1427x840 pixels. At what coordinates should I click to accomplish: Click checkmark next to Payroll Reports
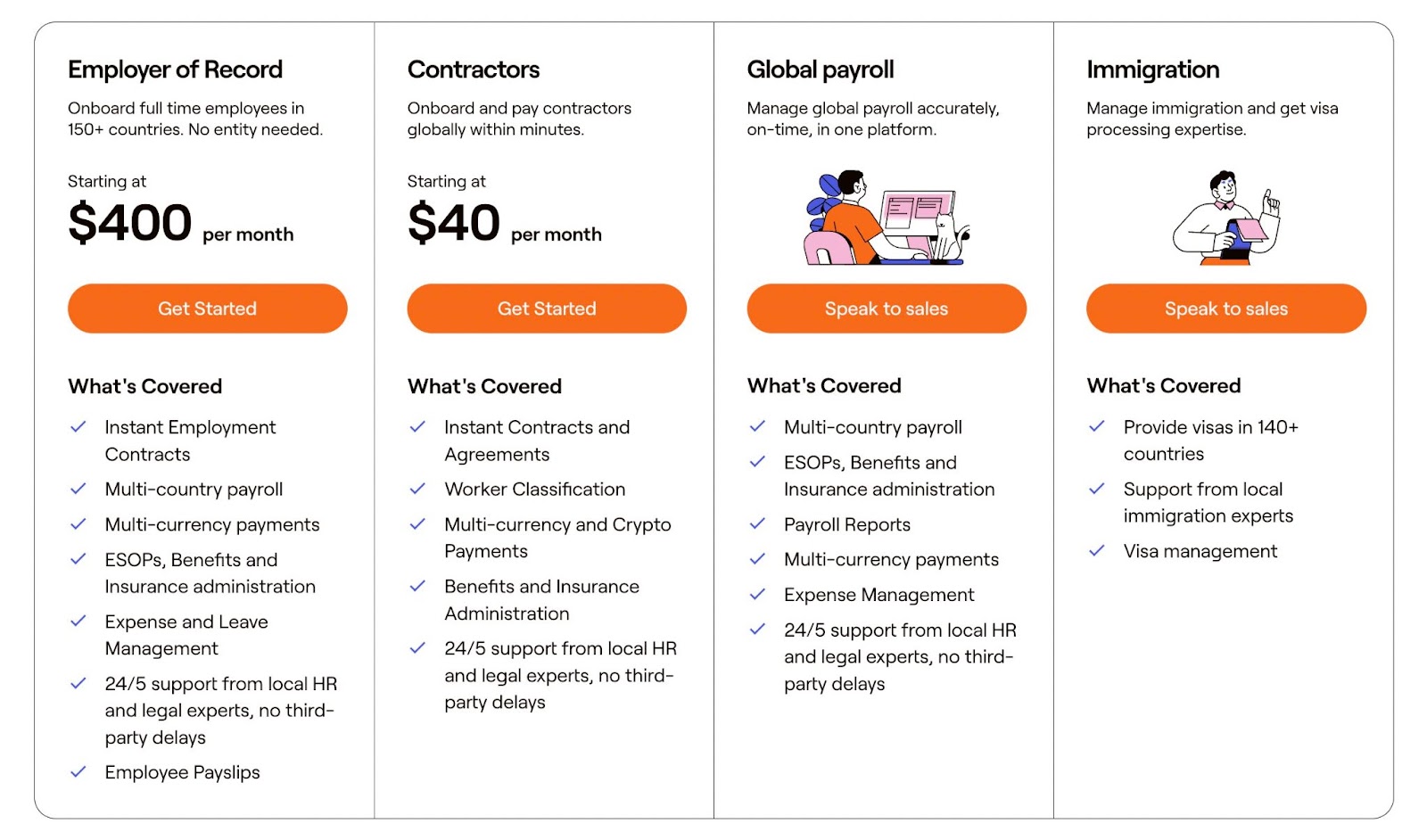[757, 523]
